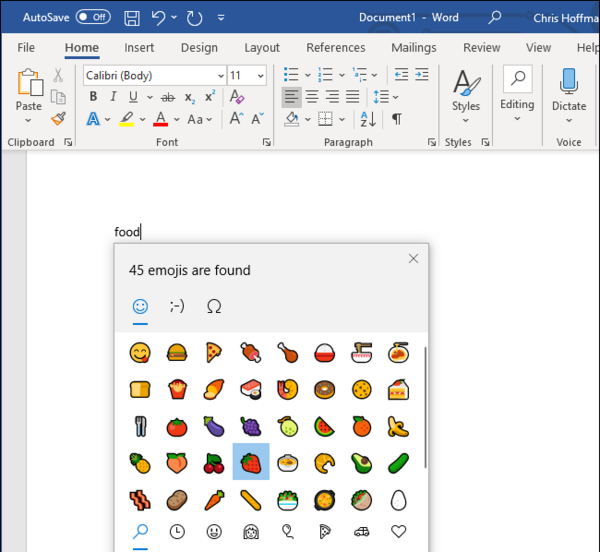Insert the bacon emoji

click(140, 500)
